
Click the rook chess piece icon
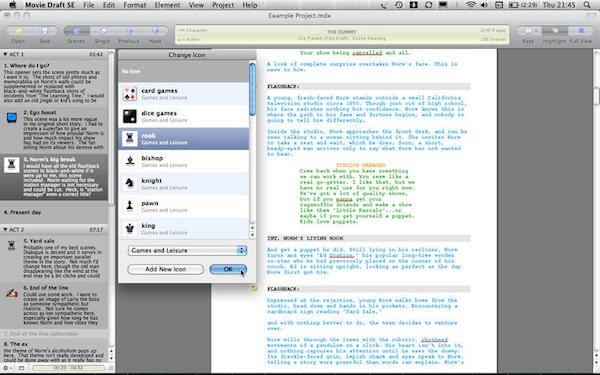(130, 139)
